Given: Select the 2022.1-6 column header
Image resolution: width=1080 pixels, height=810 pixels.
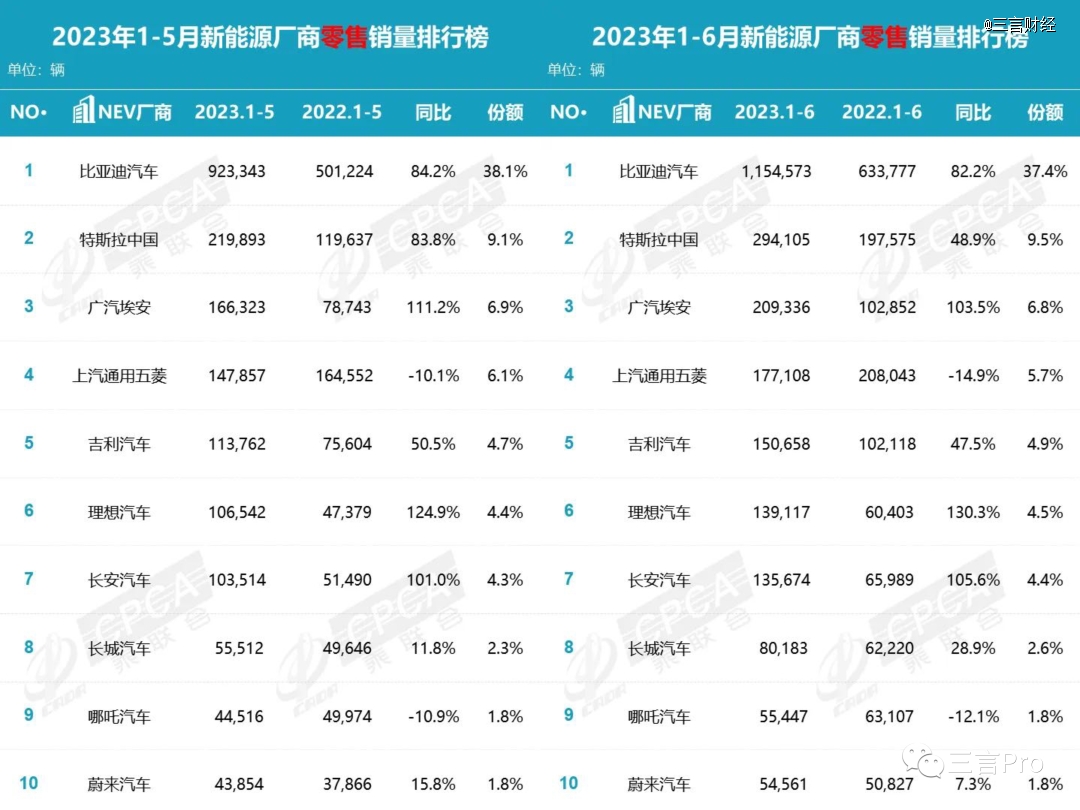Looking at the screenshot, I should click(x=882, y=112).
